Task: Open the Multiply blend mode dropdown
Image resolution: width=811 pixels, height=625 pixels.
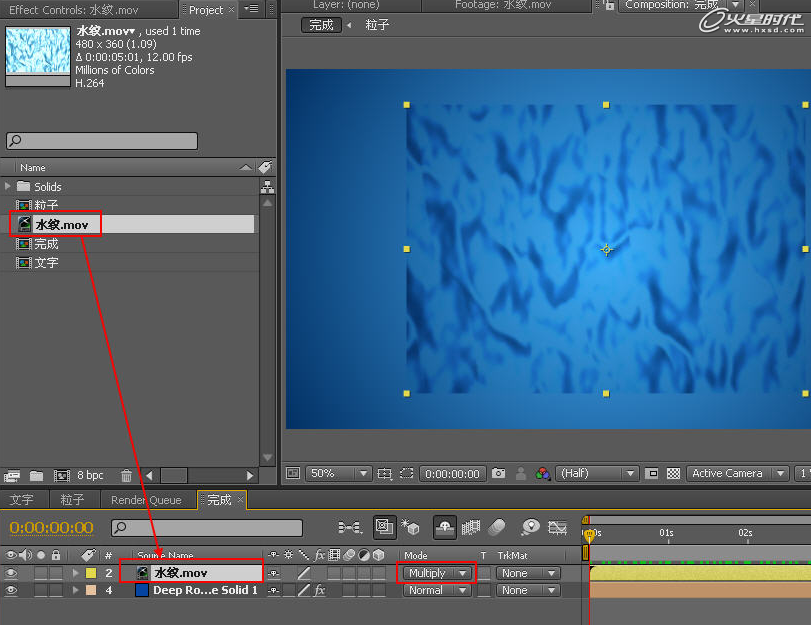Action: tap(436, 573)
